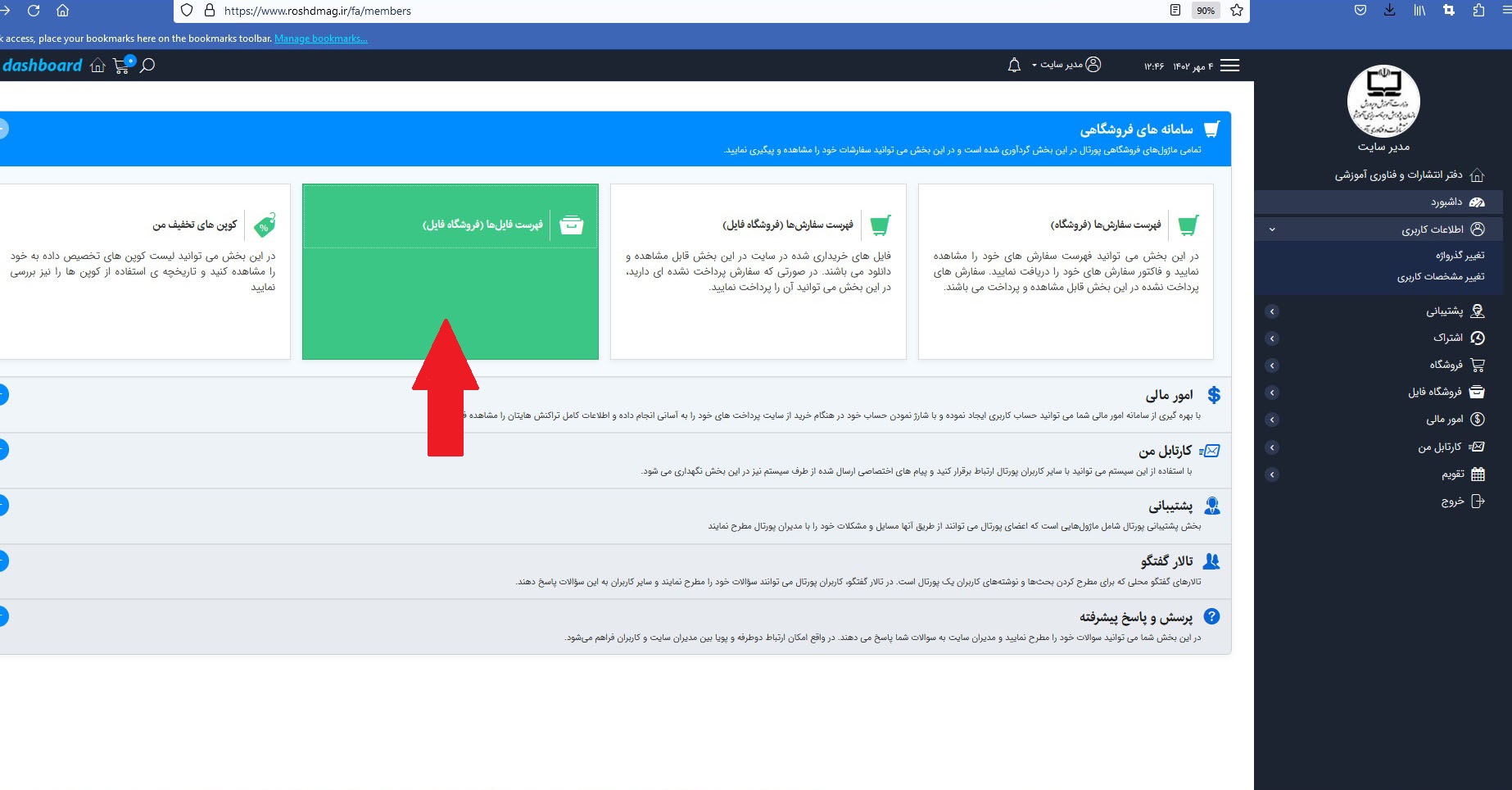Click the تغییر گذرواژه link
The width and height of the screenshot is (1512, 790).
coord(1460,256)
